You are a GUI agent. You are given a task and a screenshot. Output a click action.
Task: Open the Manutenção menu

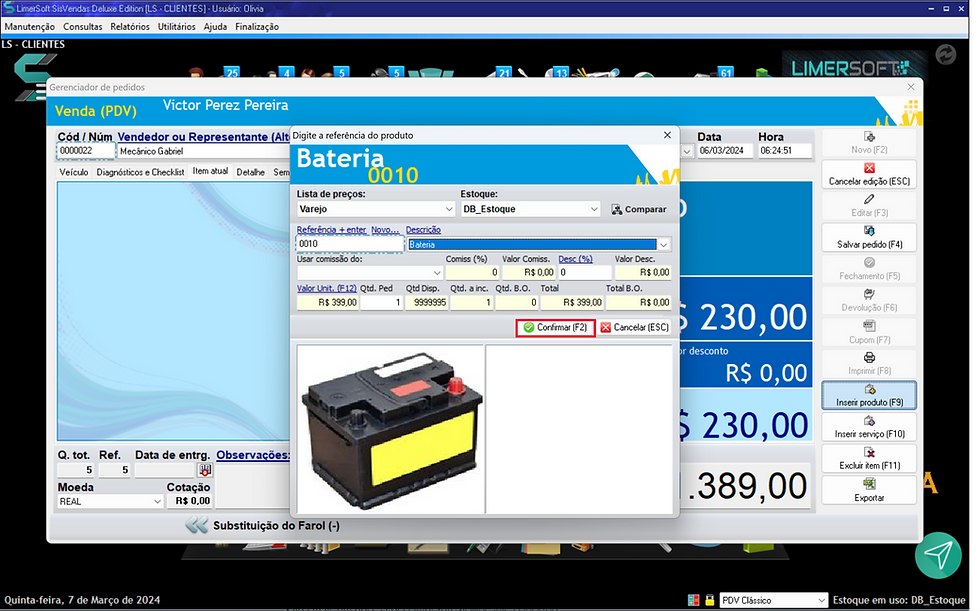(29, 27)
